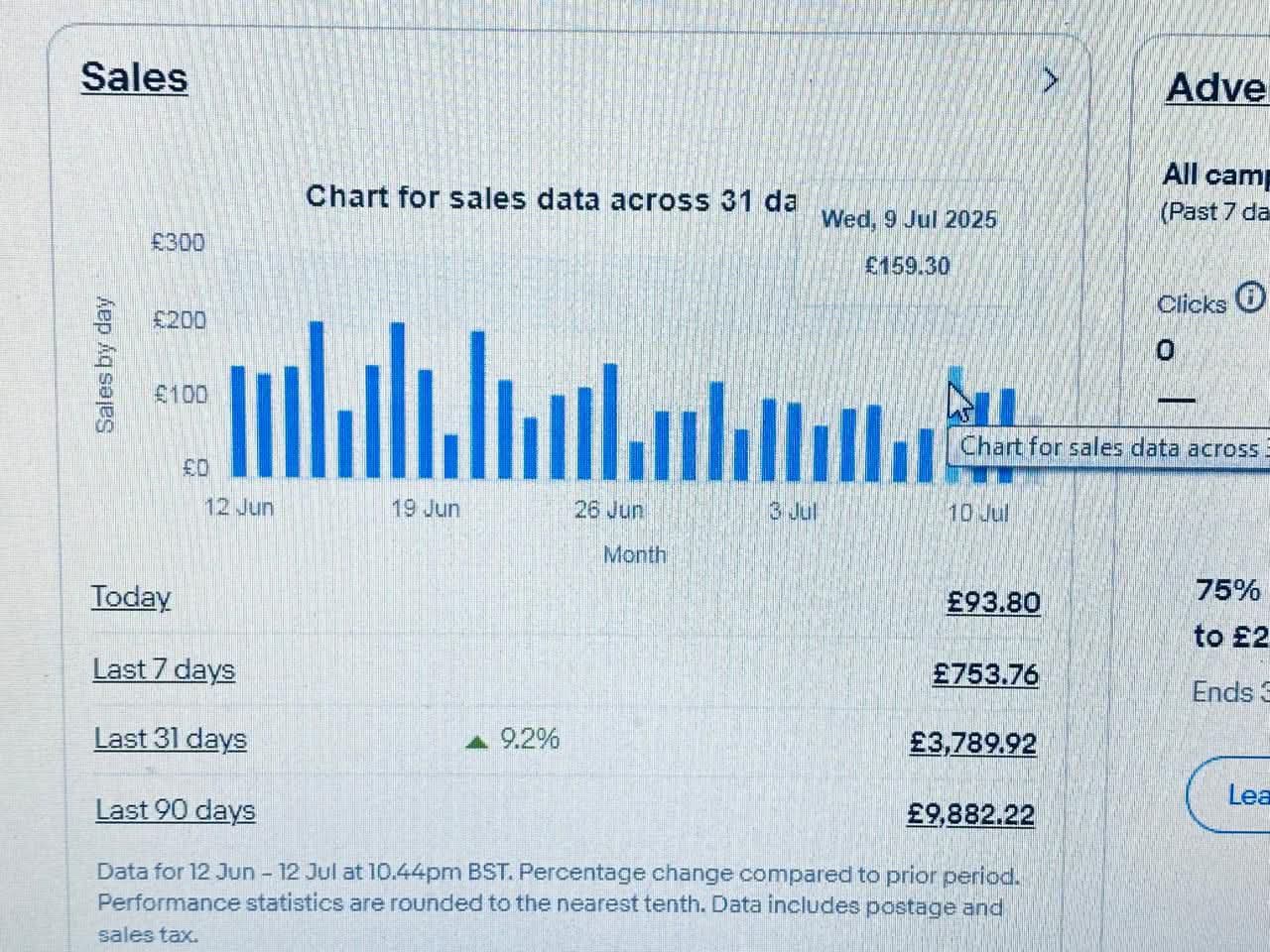
Task: Click the tall chart bar above 19 Jun
Action: [x=398, y=401]
